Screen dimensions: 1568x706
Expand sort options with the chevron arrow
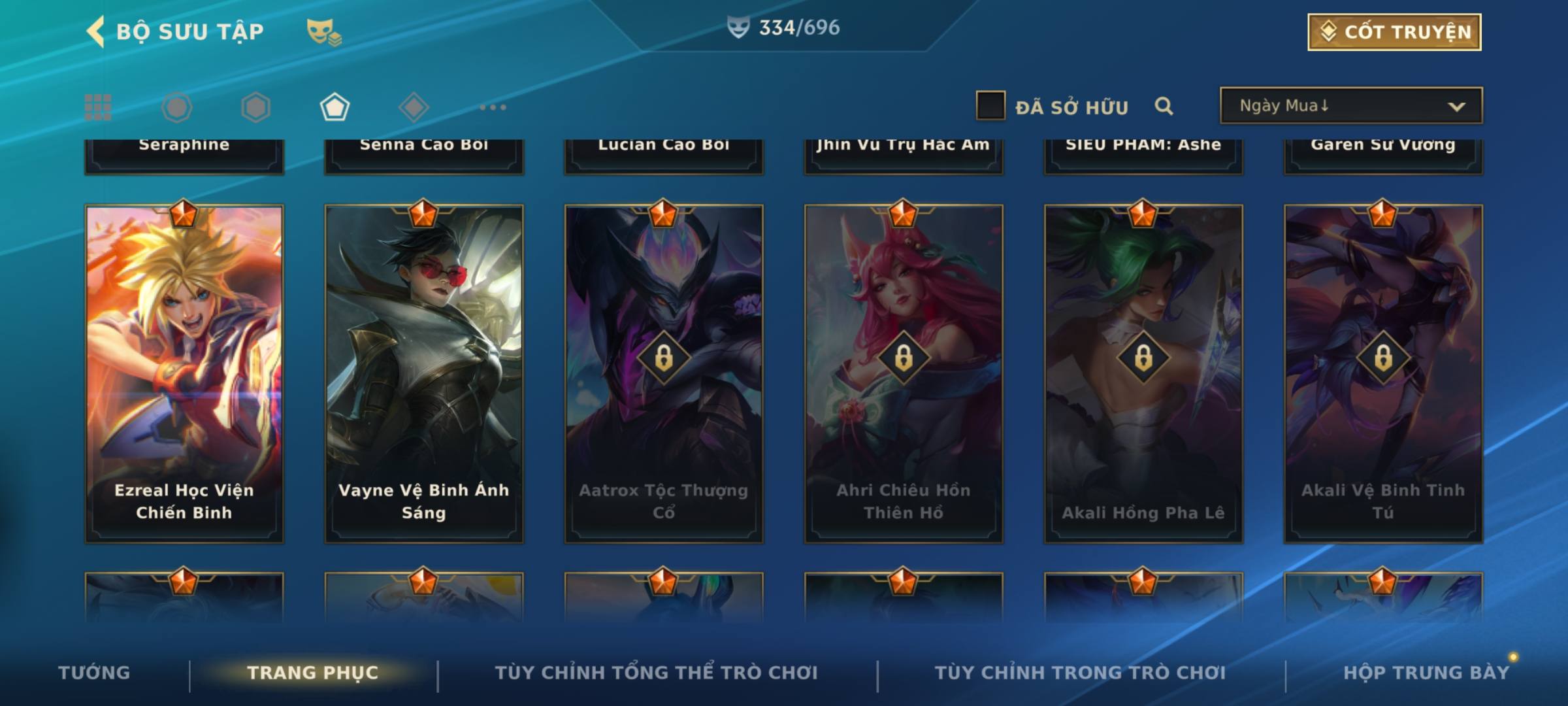pyautogui.click(x=1456, y=107)
